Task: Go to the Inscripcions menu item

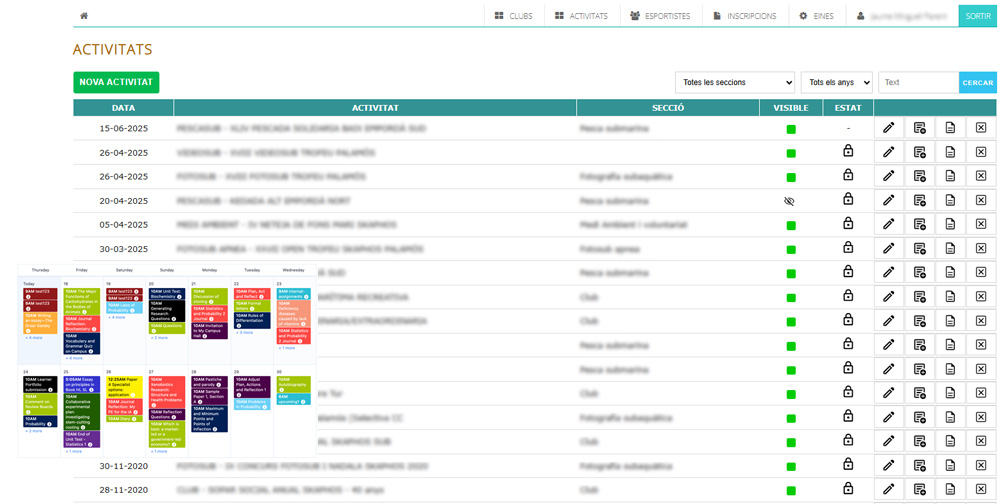Action: tap(744, 16)
